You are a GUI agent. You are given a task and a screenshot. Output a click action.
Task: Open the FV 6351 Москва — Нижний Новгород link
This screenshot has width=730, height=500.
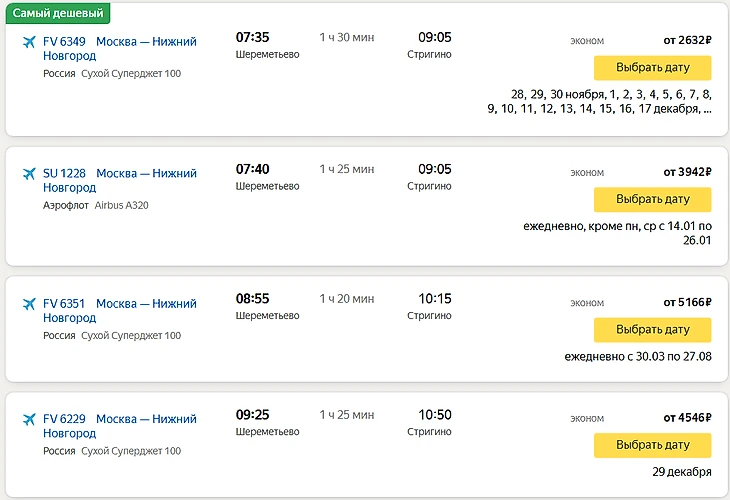click(x=119, y=310)
